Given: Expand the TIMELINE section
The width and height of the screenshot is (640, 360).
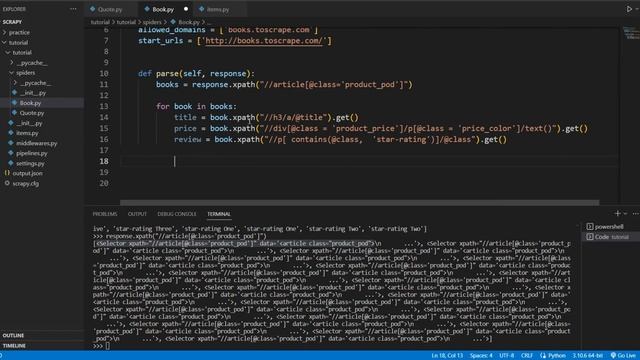Looking at the screenshot, I should 14,346.
